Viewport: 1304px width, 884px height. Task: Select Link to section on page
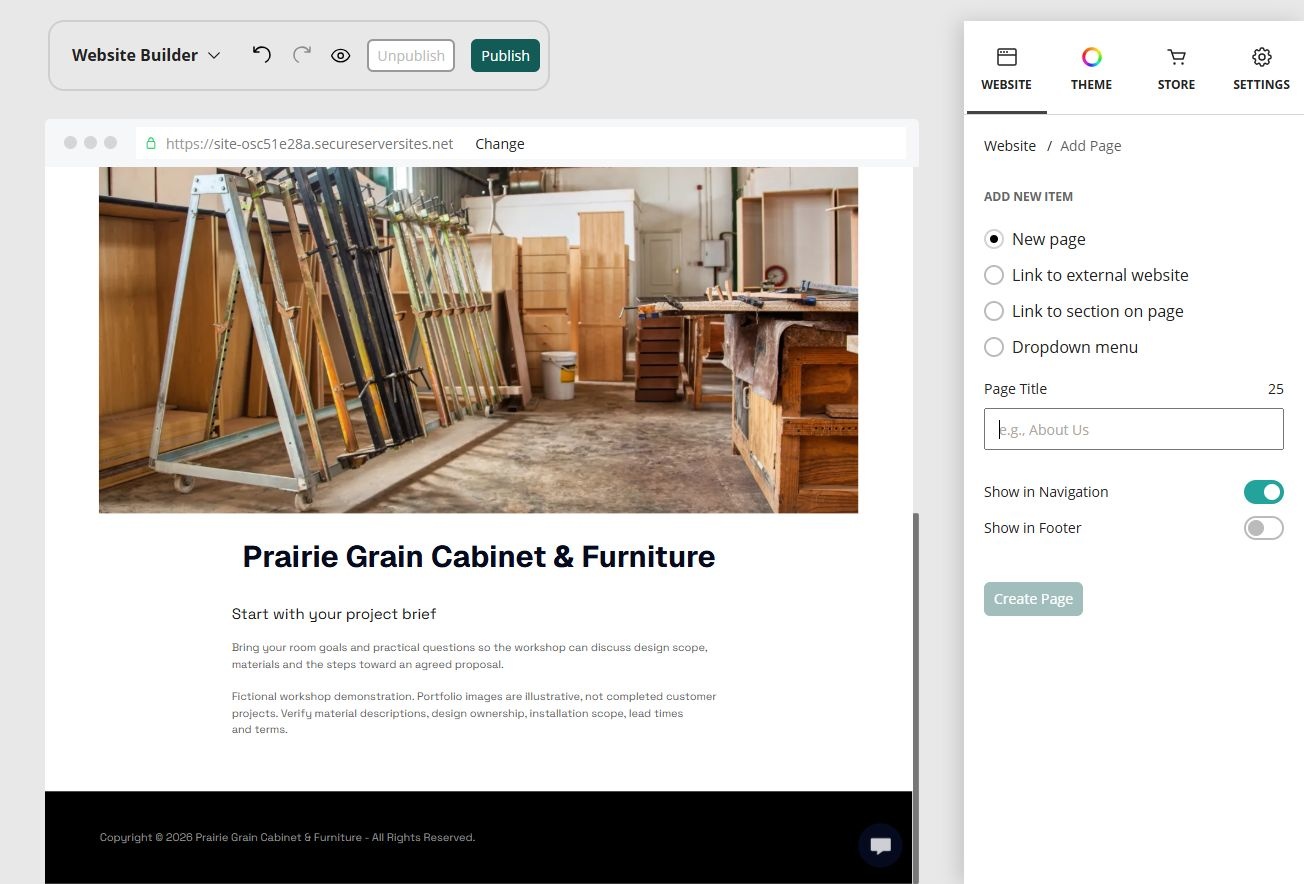[994, 311]
